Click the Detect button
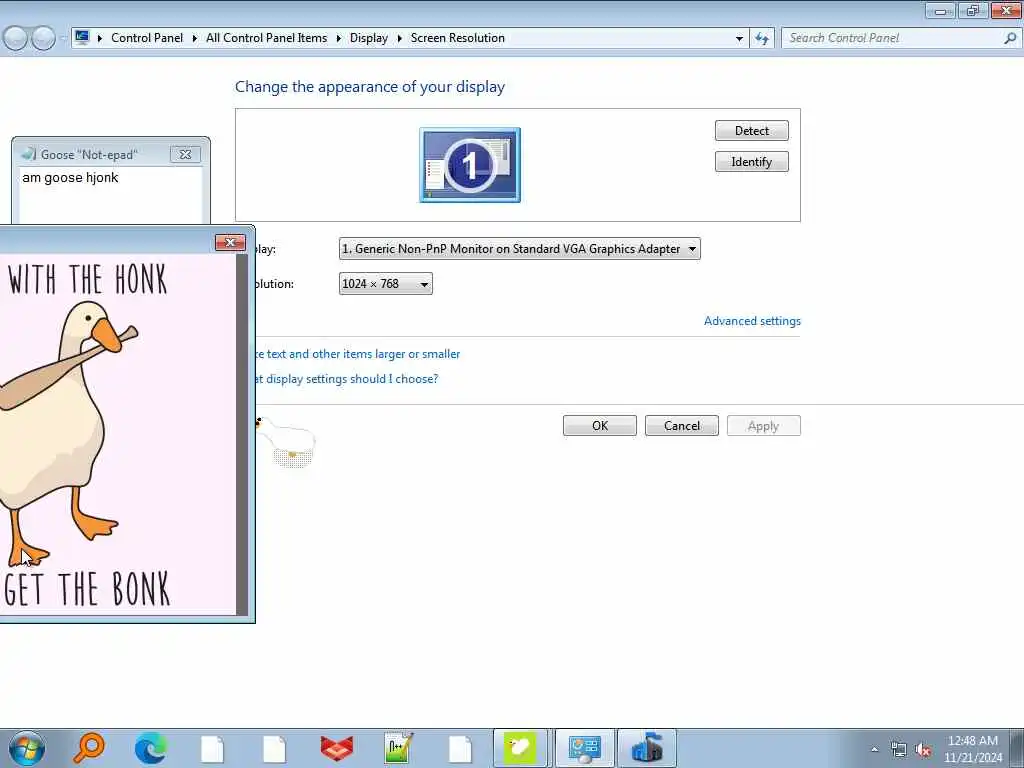The image size is (1024, 768). click(x=752, y=131)
